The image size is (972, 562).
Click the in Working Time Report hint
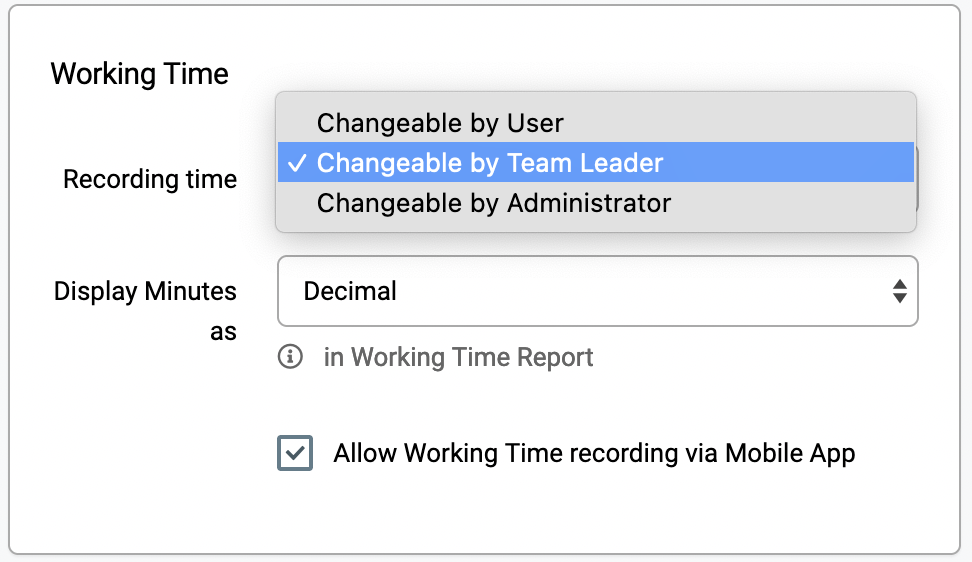[458, 358]
